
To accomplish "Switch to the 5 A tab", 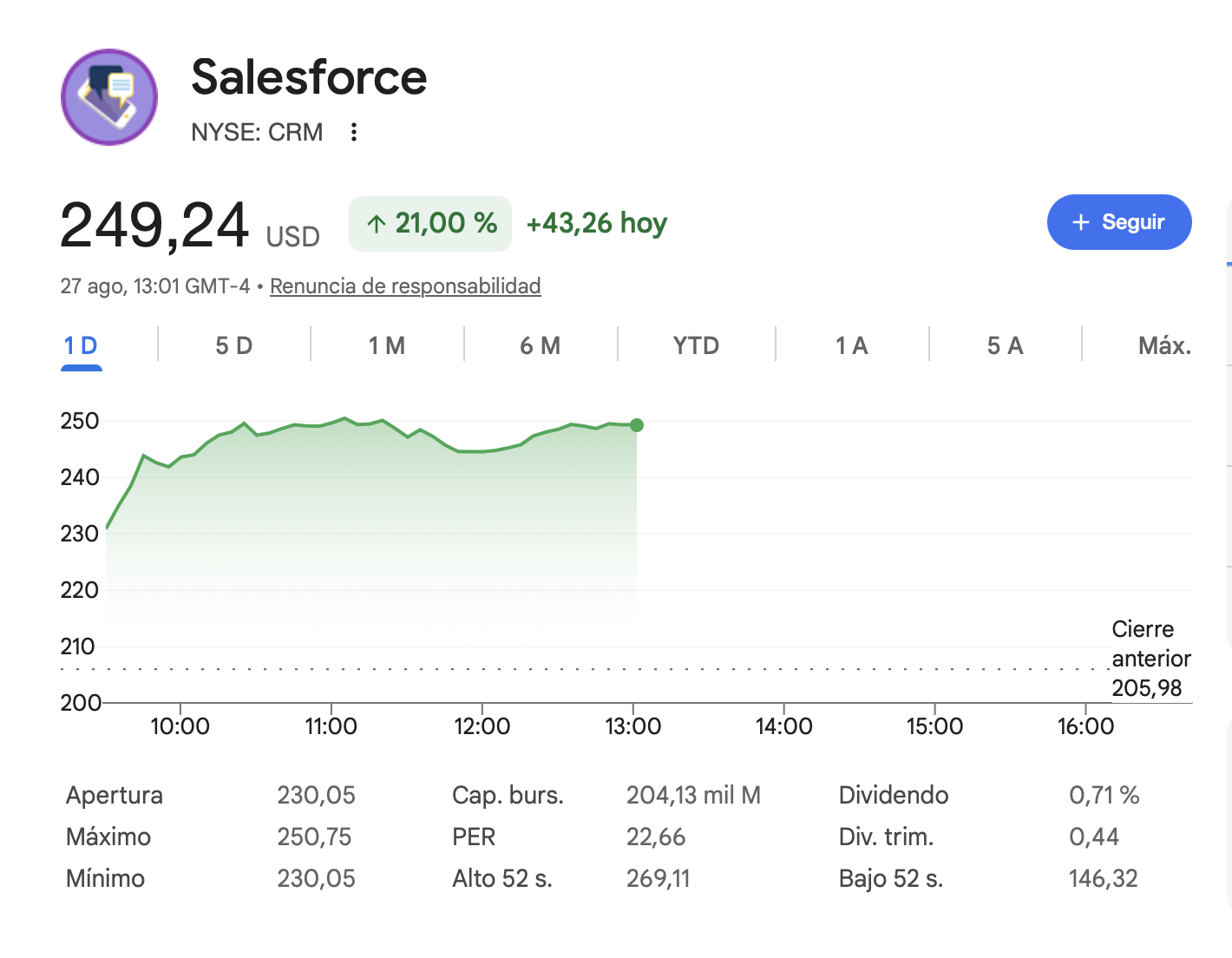I will [1005, 346].
